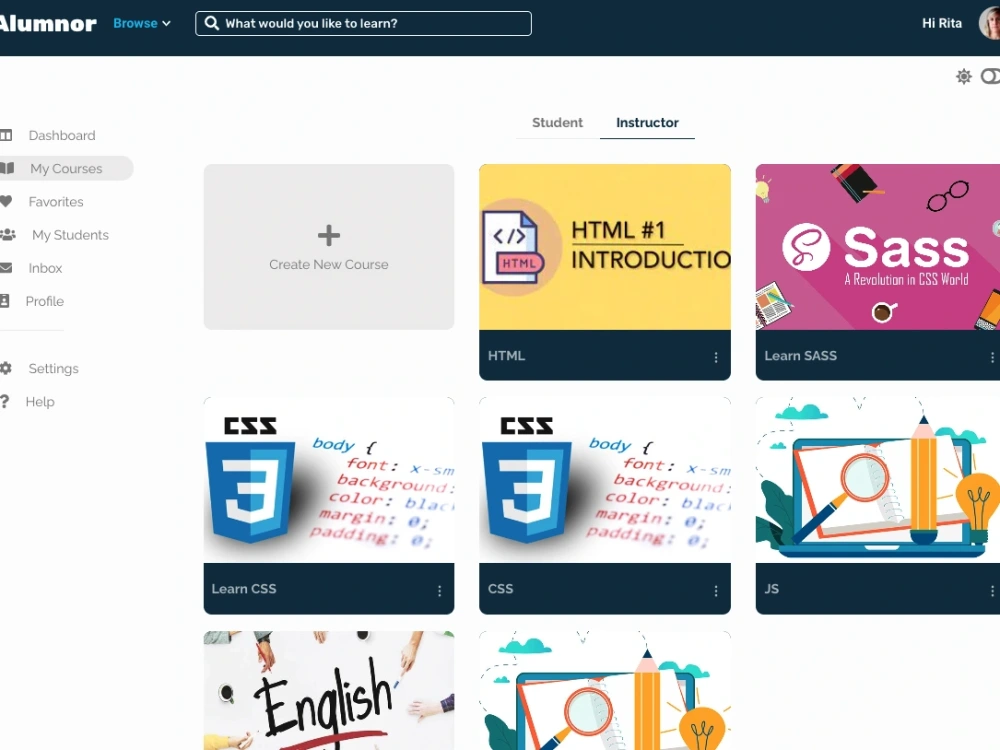Open the Learn CSS options menu
The image size is (1000, 750).
pyautogui.click(x=439, y=591)
